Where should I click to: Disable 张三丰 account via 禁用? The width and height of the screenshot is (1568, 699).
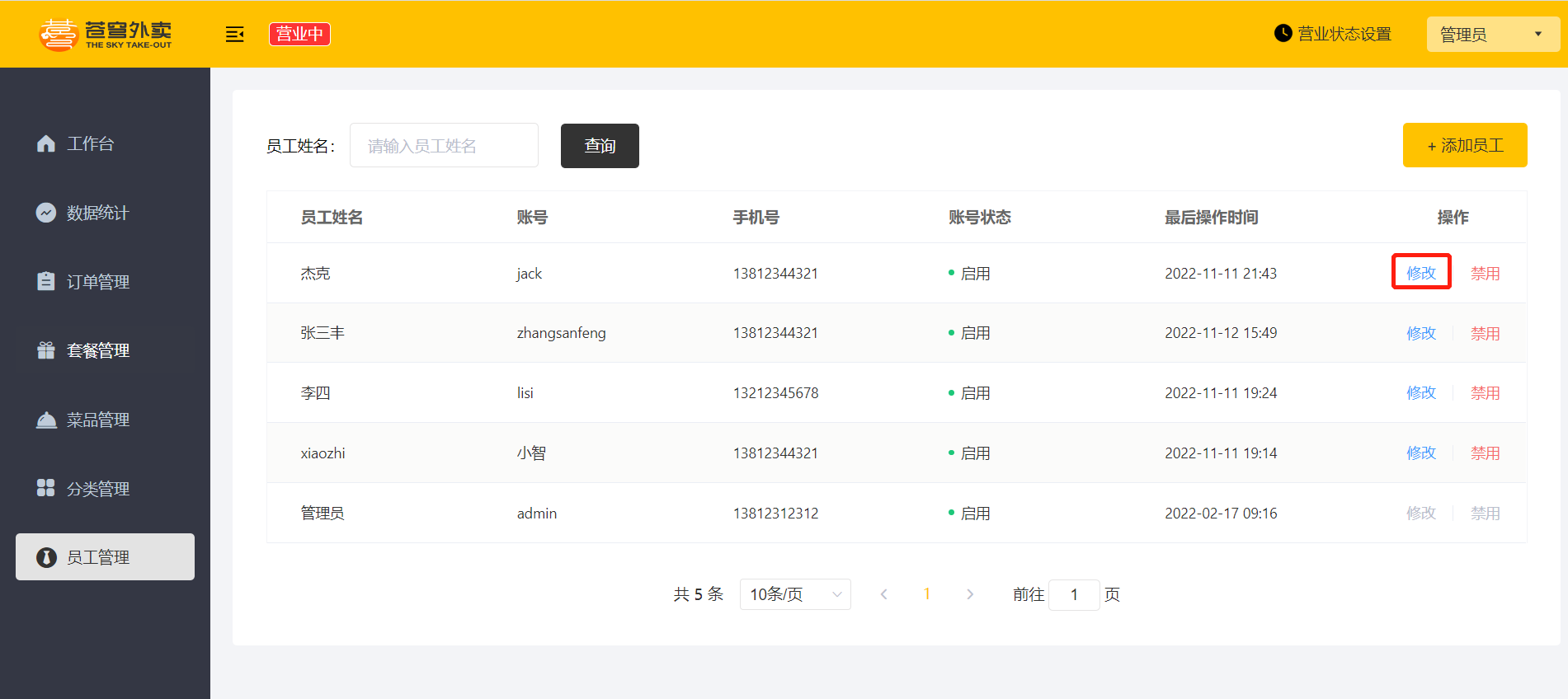(1485, 333)
